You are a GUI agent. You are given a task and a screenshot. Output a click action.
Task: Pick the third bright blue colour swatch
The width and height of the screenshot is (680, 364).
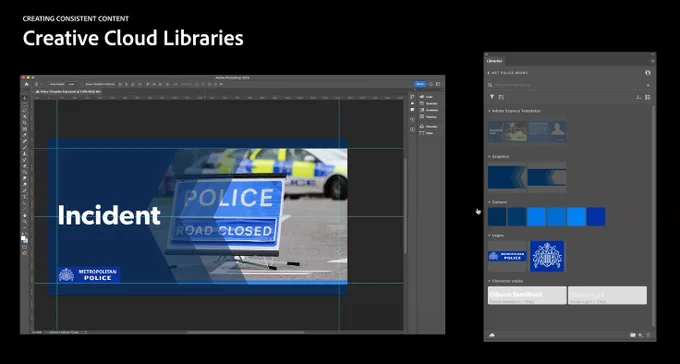point(536,216)
